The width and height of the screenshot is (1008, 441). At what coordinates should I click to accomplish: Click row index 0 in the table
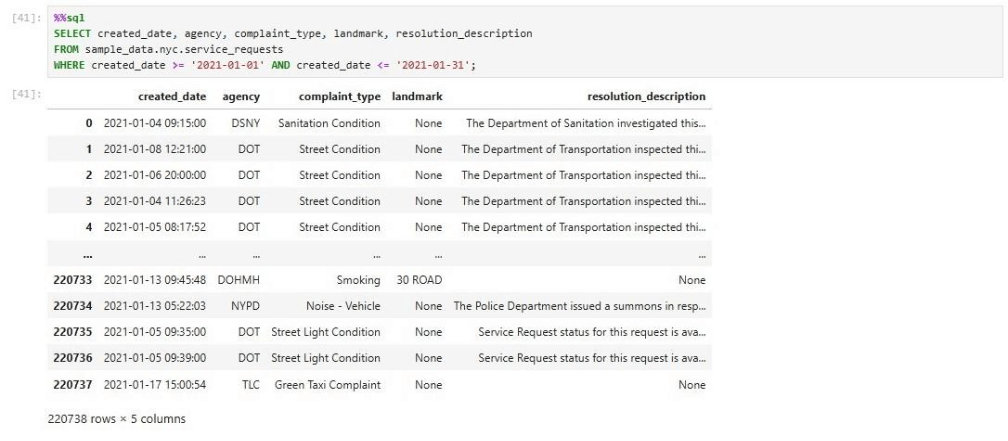click(x=91, y=123)
